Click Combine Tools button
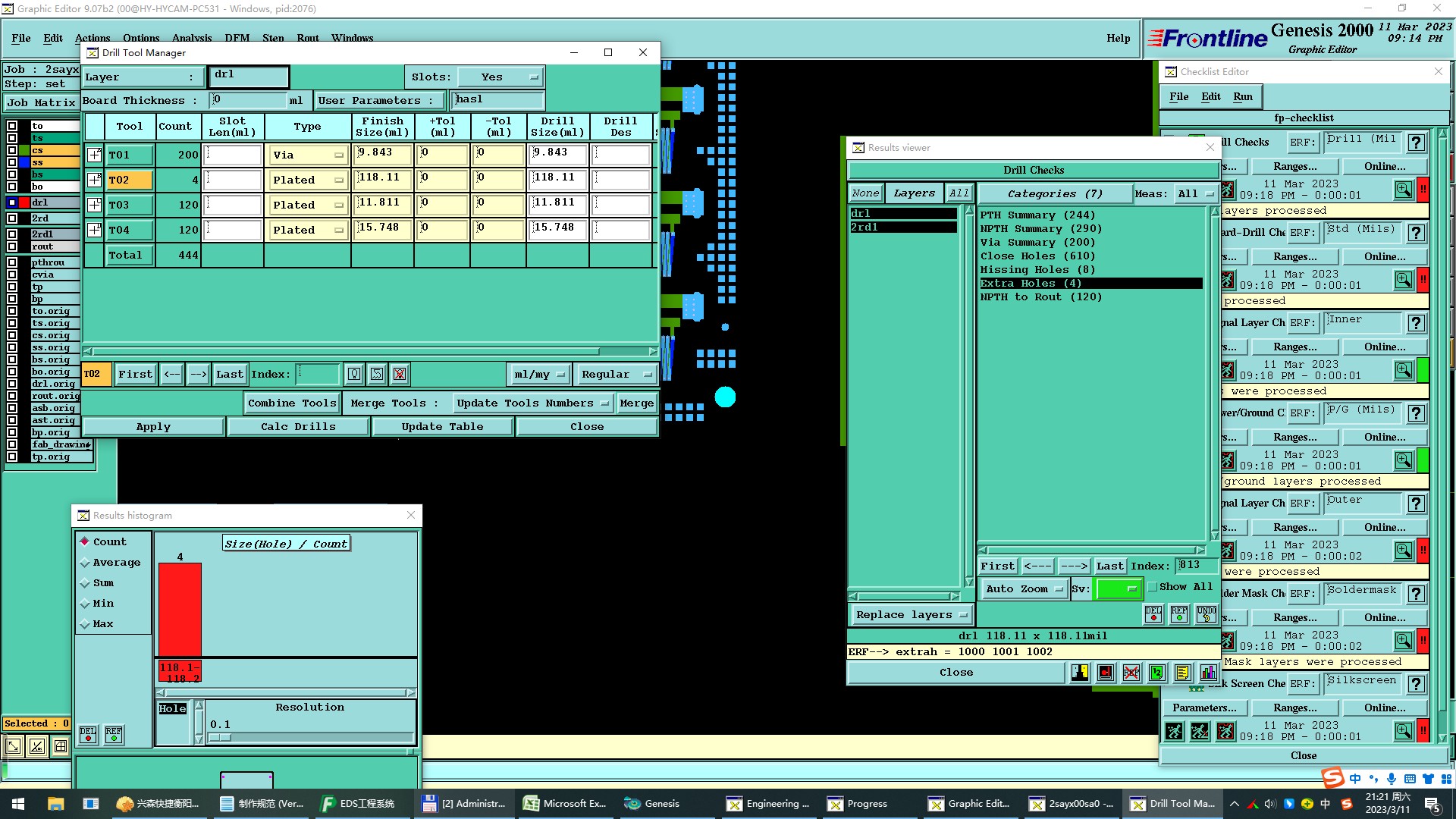The height and width of the screenshot is (819, 1456). (292, 403)
